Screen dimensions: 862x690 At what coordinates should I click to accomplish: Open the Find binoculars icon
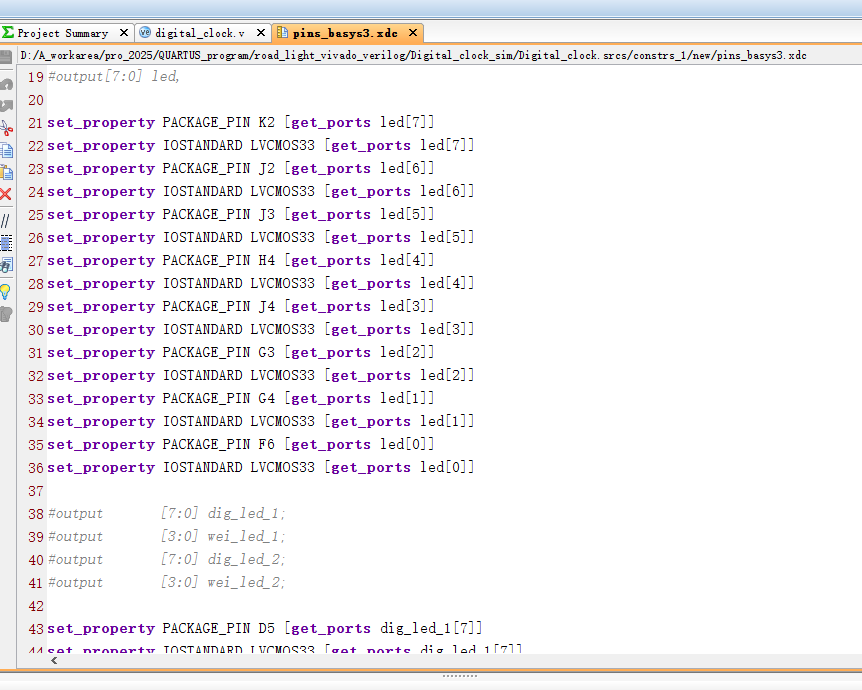tap(6, 265)
